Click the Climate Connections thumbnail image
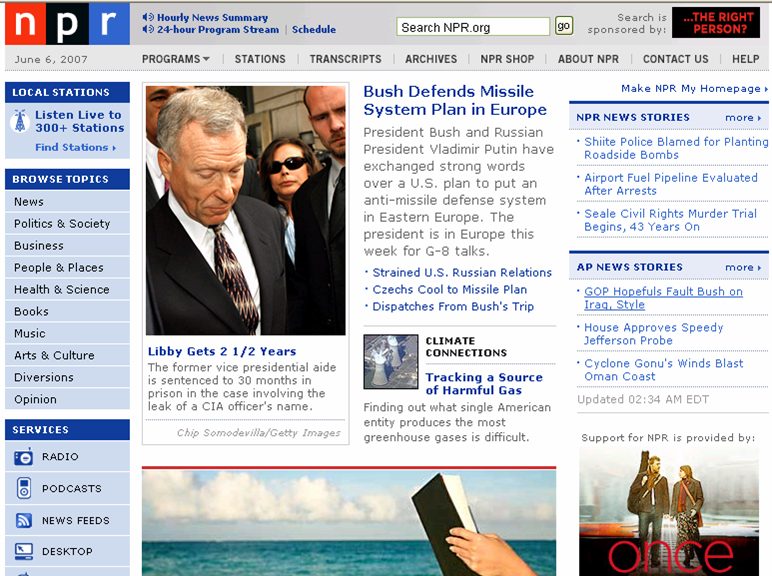 [391, 362]
